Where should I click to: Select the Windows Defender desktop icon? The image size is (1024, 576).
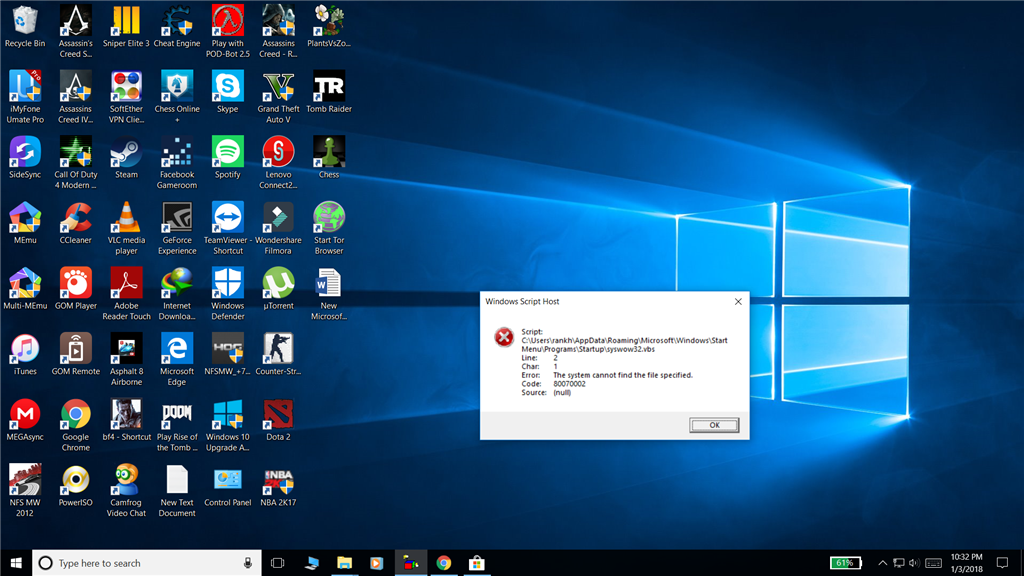coord(228,293)
